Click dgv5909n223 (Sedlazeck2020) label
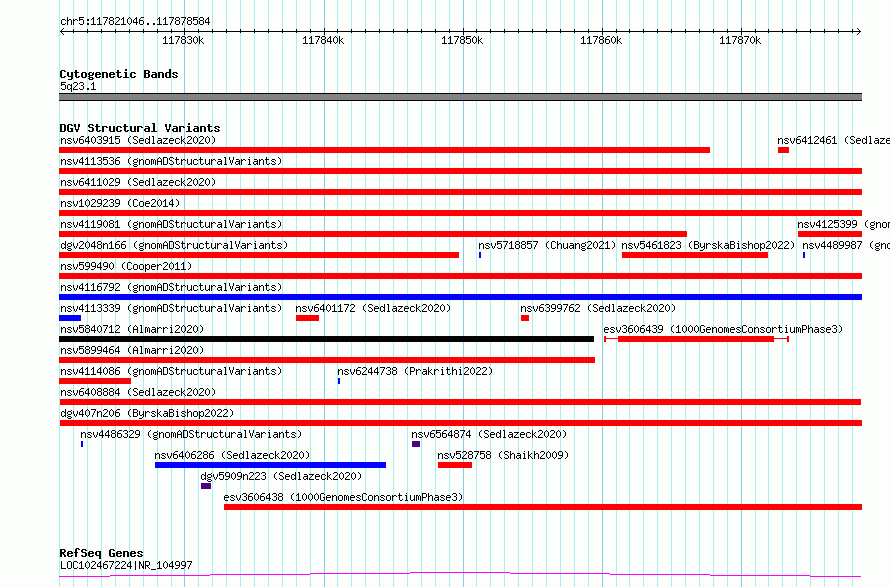Screen dimensions: 890x587 (x=281, y=476)
